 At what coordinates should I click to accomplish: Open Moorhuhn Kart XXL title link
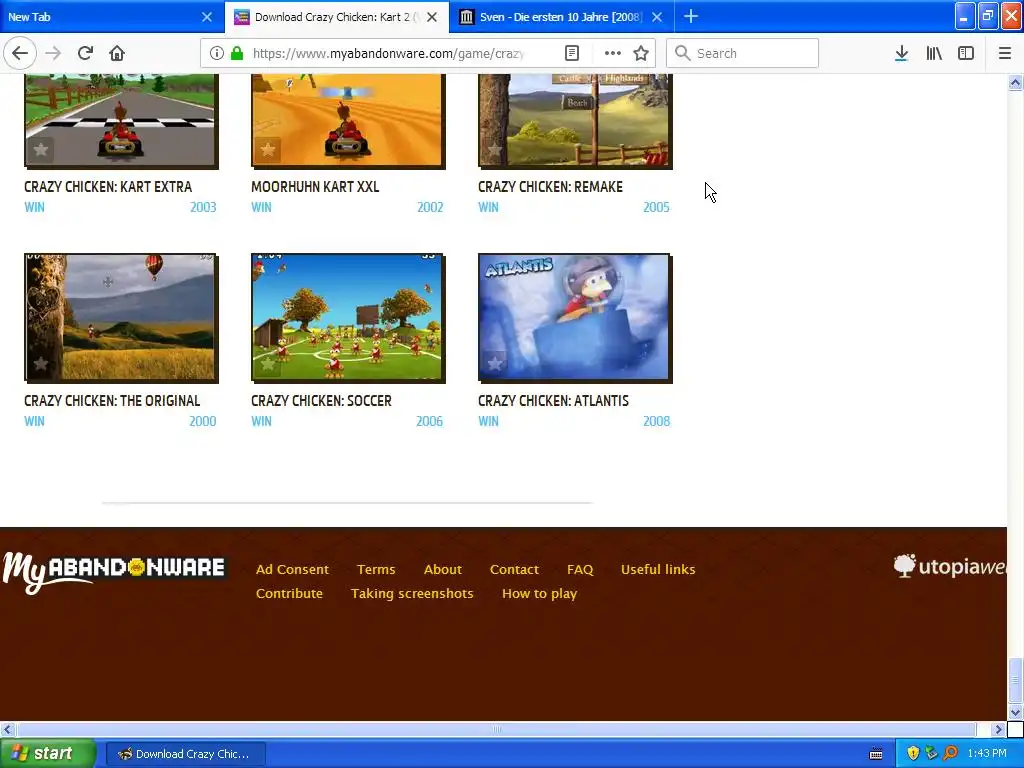tap(315, 187)
